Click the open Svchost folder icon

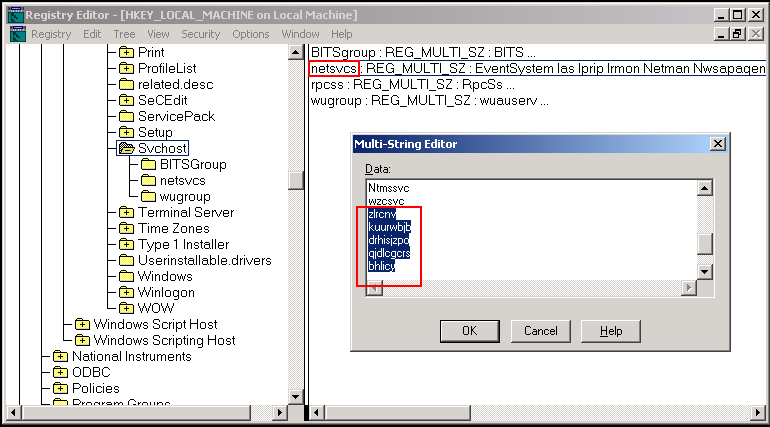[x=127, y=148]
